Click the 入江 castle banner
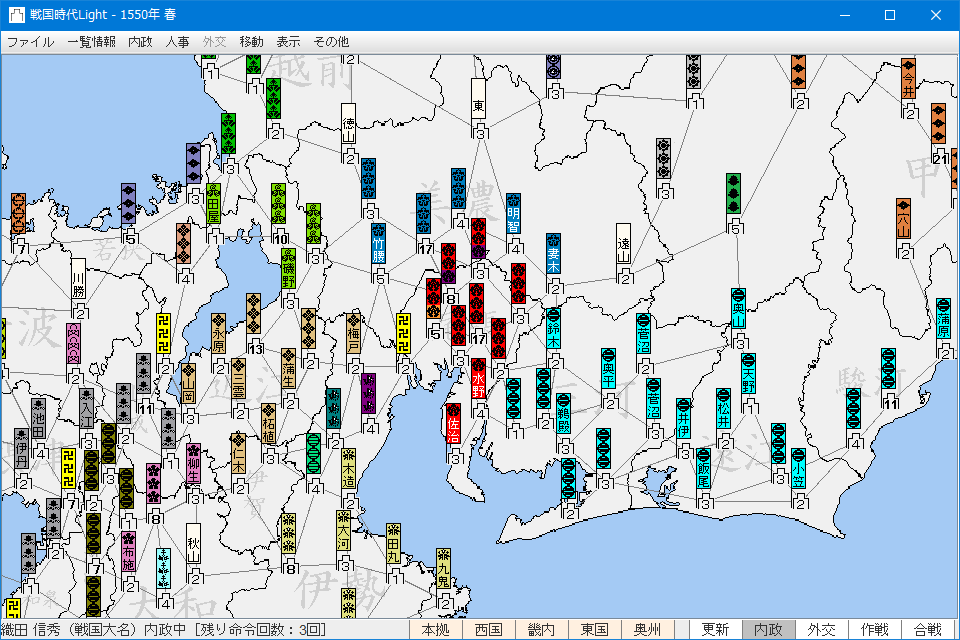 click(x=86, y=408)
